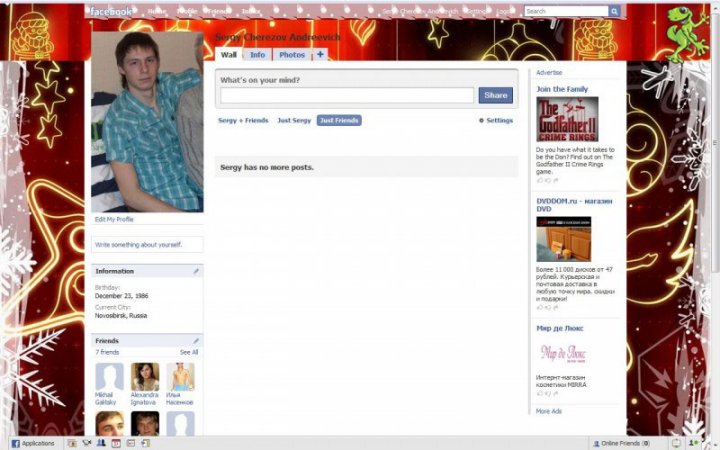The height and width of the screenshot is (450, 720).
Task: Open the notes app icon in bottom bar
Action: (131, 443)
